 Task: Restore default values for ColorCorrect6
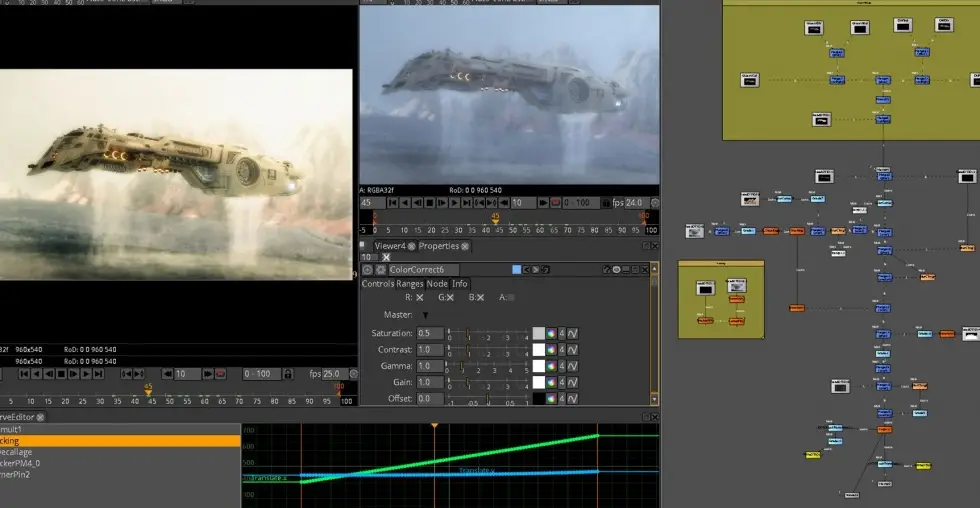click(544, 270)
